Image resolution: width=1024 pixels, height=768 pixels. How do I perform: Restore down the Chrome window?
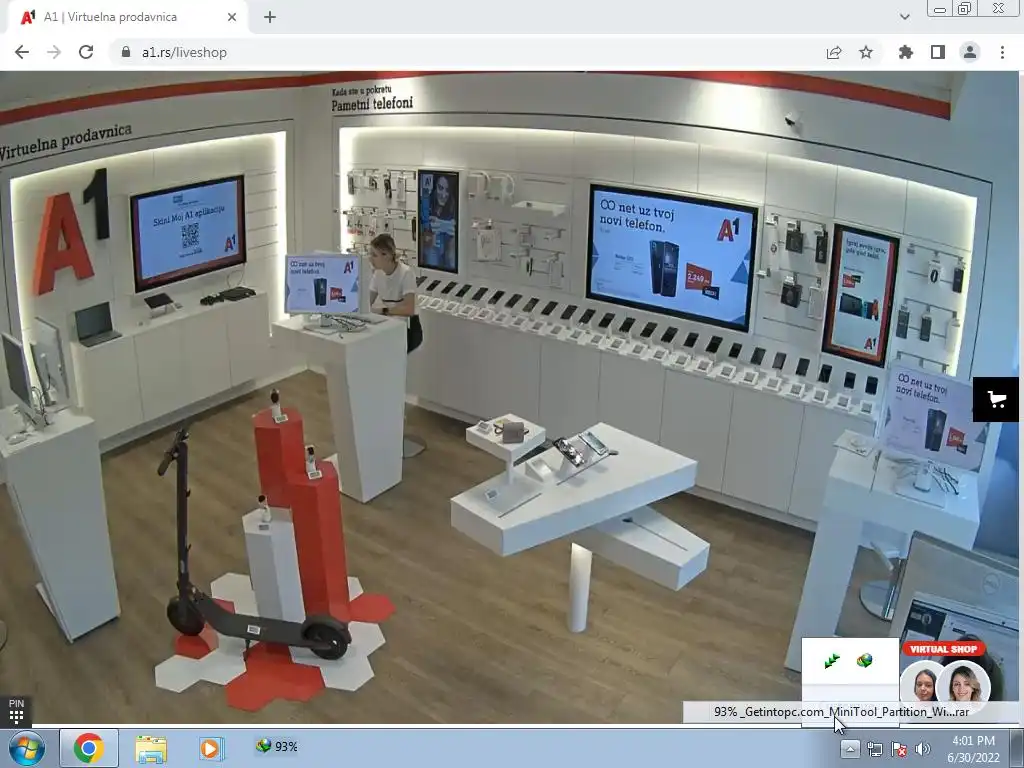965,8
